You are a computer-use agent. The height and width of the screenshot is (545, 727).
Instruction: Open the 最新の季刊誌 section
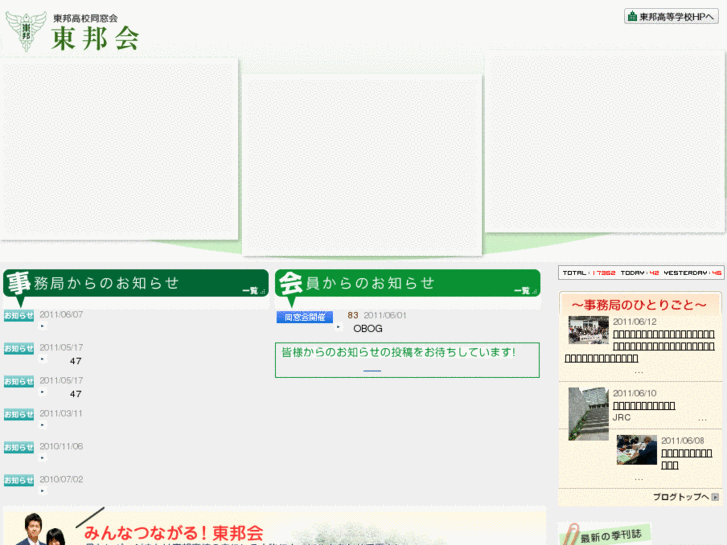[x=611, y=536]
